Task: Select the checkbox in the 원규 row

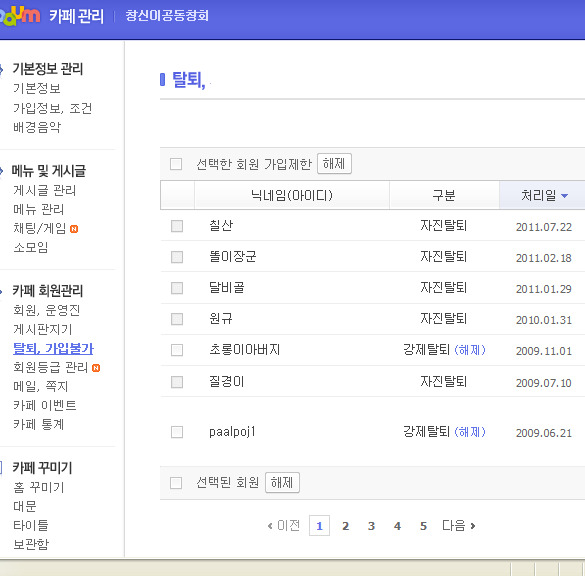Action: [x=177, y=319]
